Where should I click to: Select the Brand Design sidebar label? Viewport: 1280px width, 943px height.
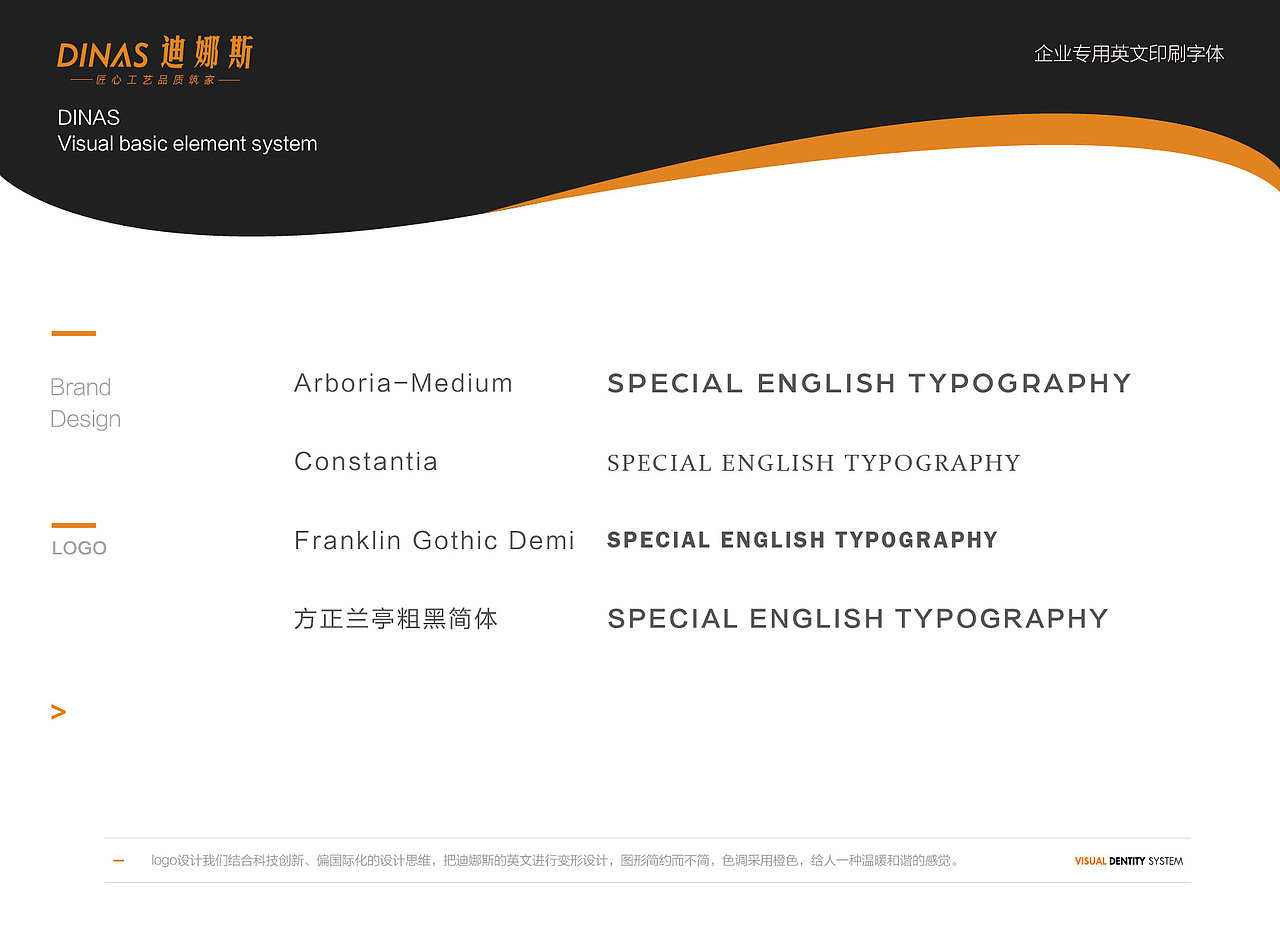pos(86,403)
